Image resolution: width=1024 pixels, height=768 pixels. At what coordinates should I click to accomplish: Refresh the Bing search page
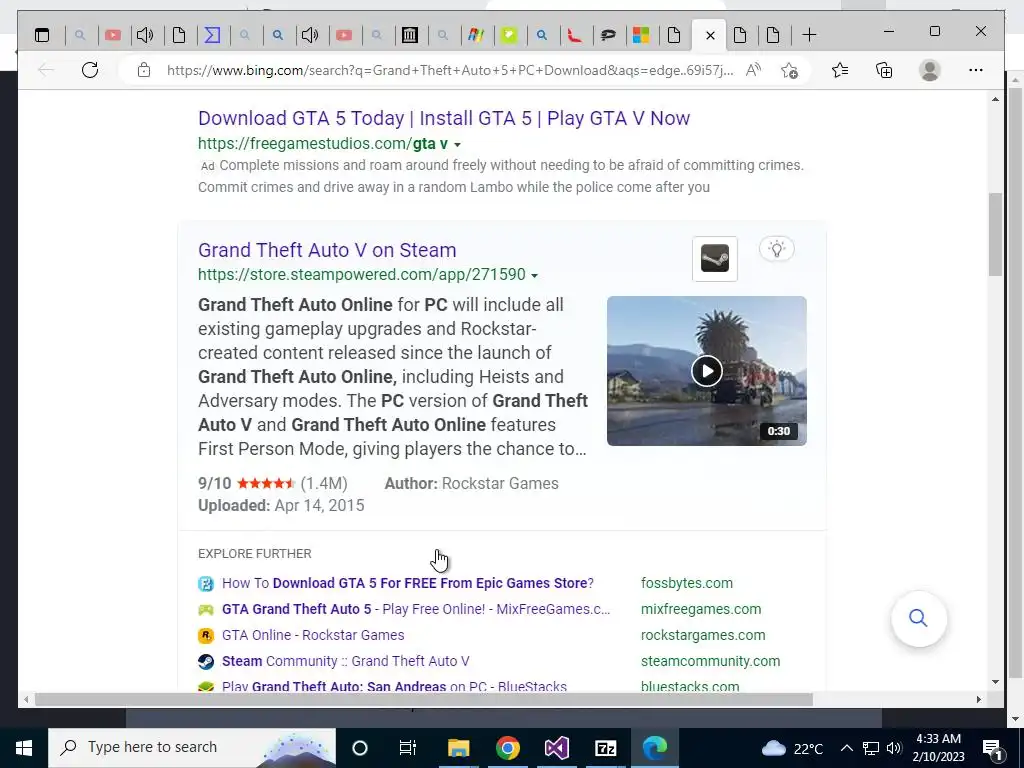point(90,70)
